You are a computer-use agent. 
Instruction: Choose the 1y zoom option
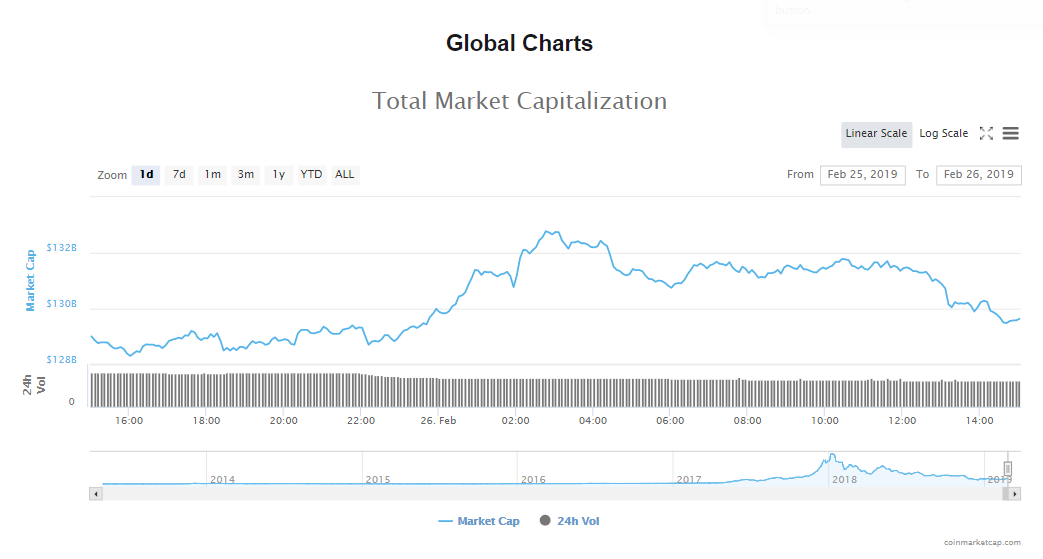(x=279, y=175)
